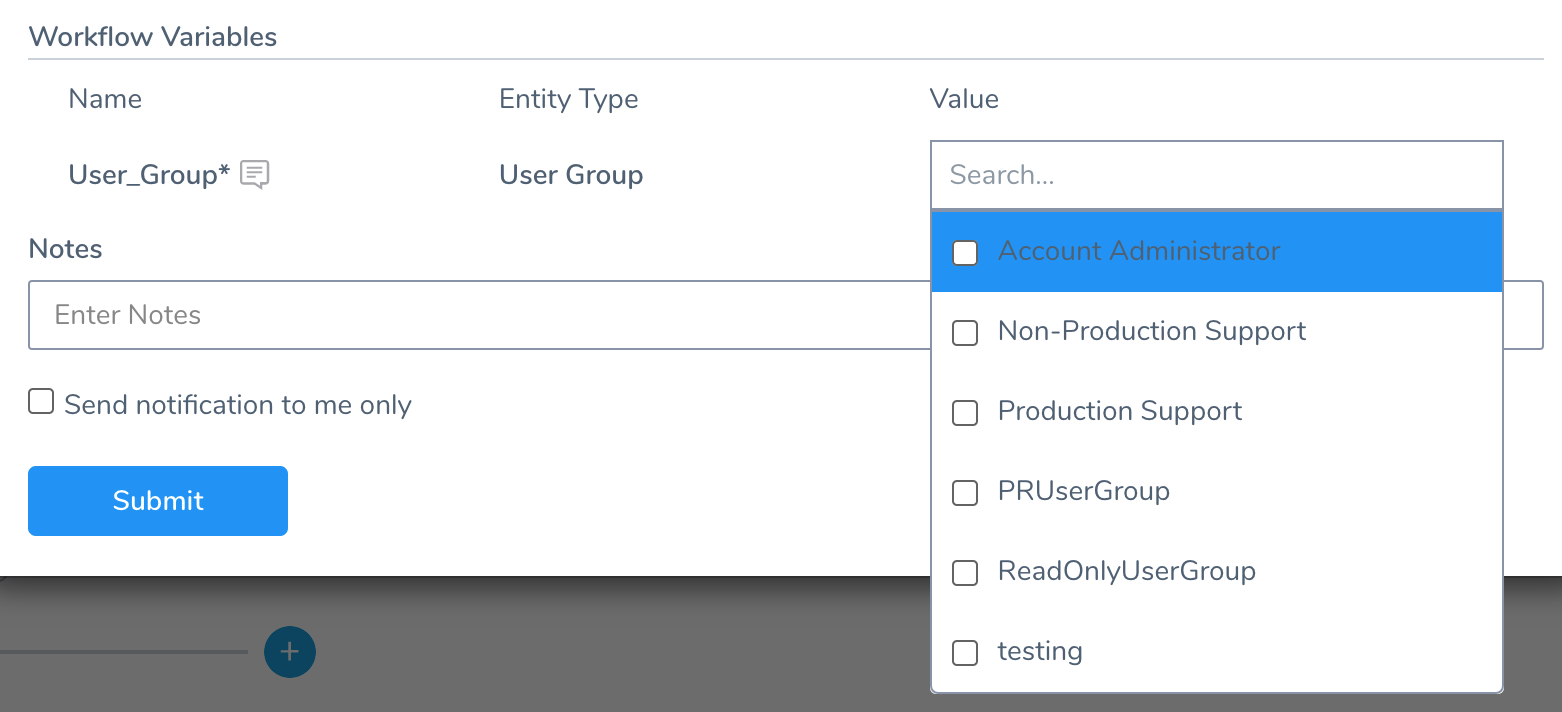
Task: Select Account Administrator option label
Action: [x=1139, y=251]
